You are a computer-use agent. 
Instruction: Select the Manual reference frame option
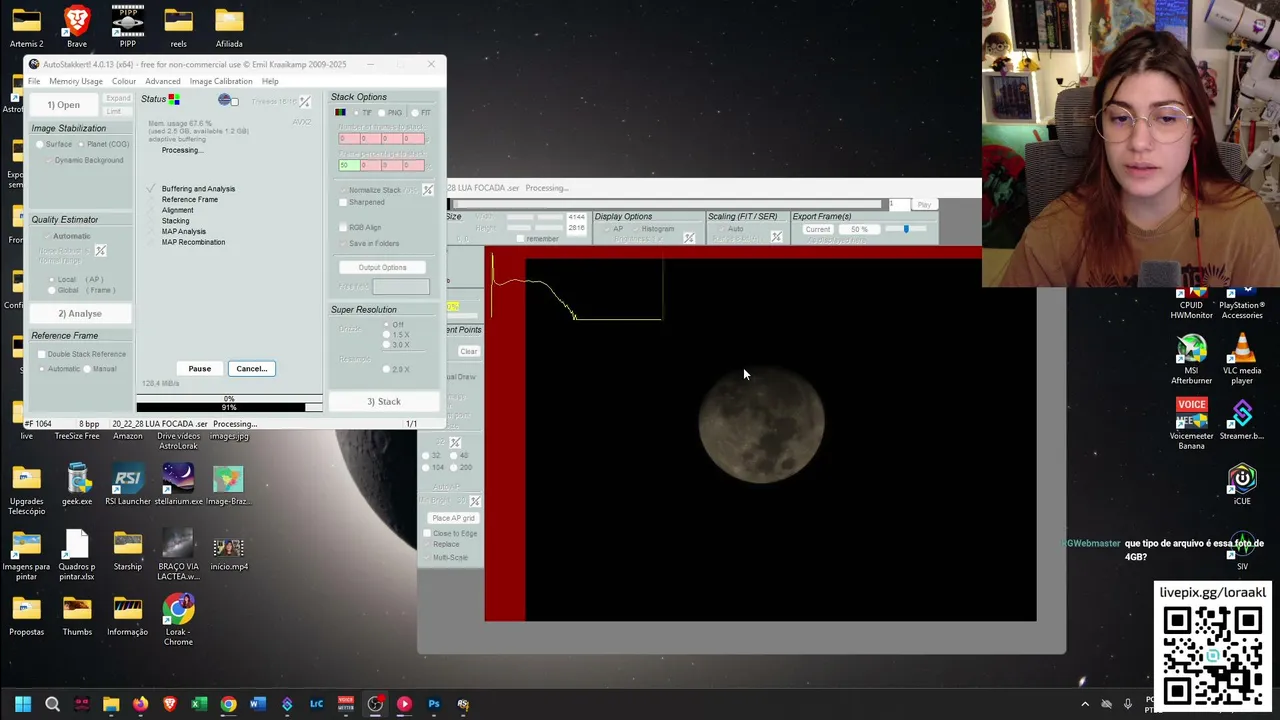coord(101,369)
